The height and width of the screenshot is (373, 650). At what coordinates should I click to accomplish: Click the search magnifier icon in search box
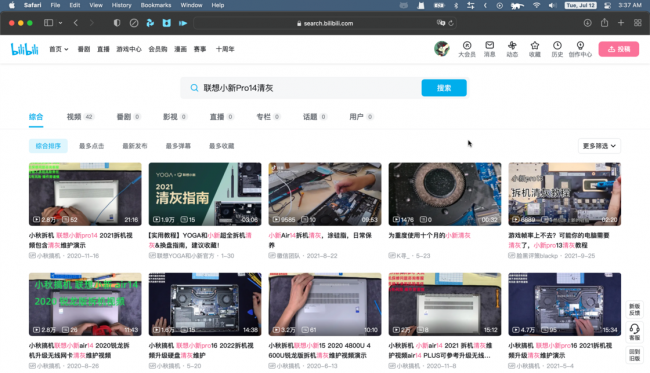pyautogui.click(x=194, y=88)
